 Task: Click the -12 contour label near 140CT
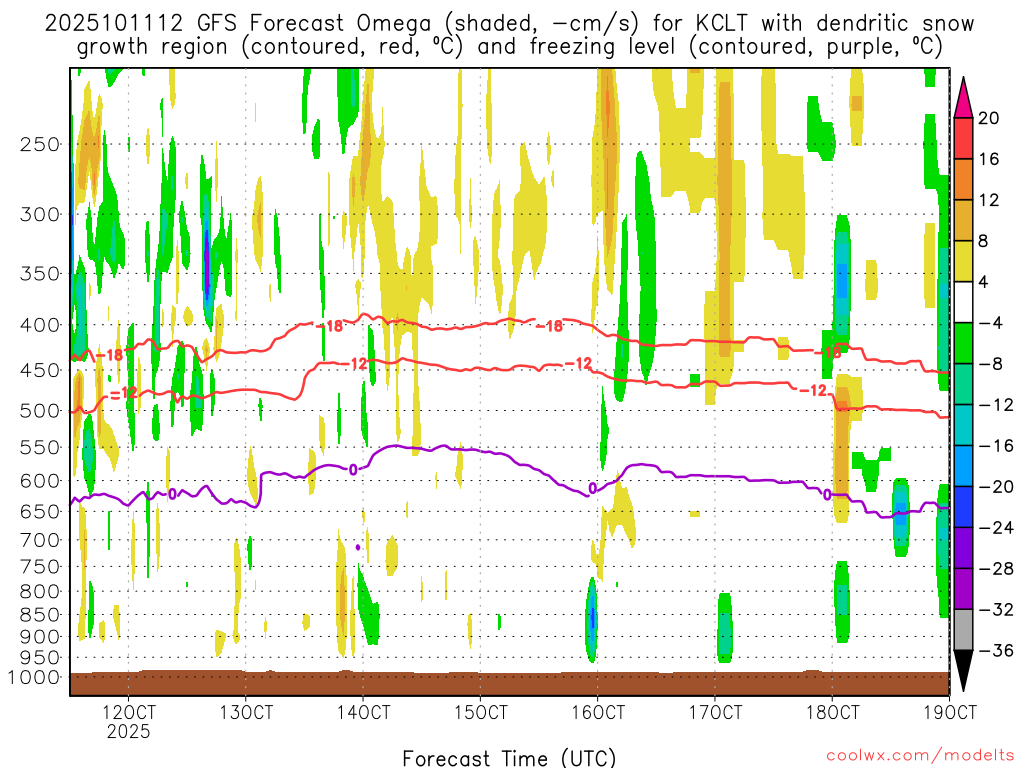355,364
